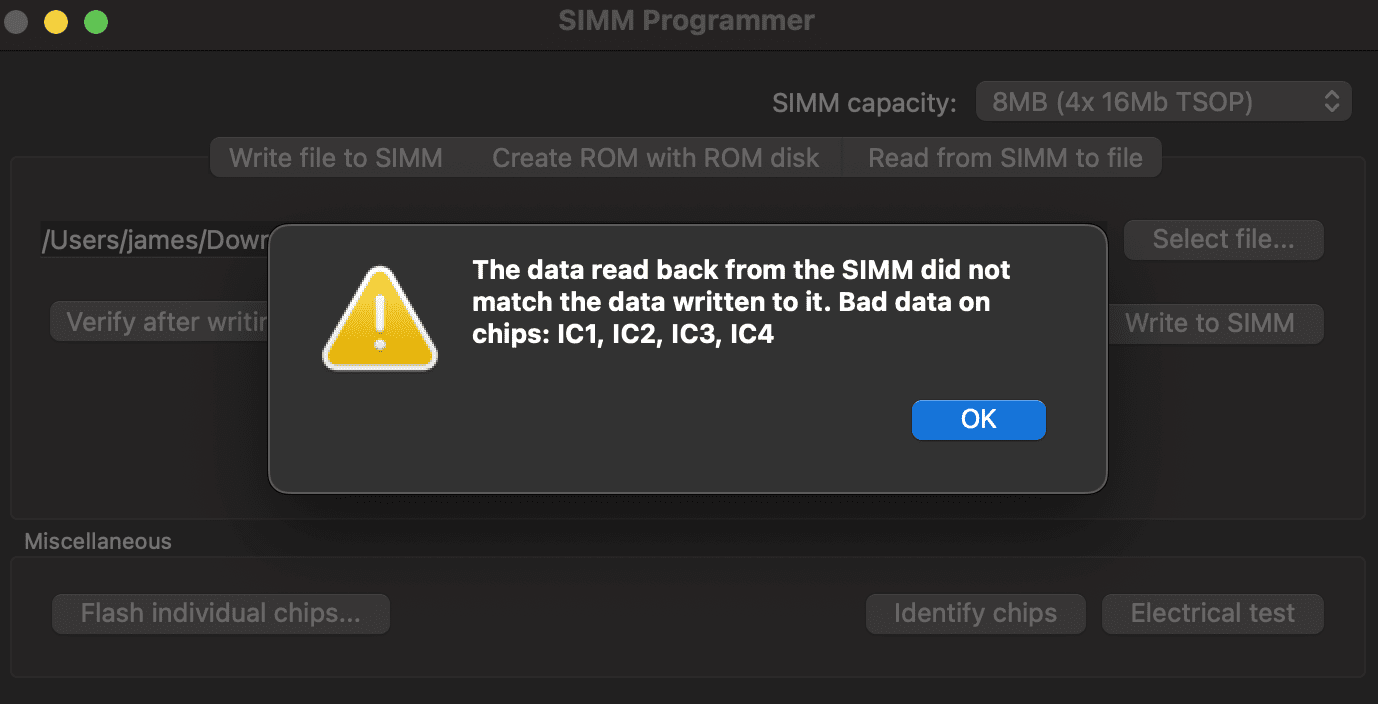Click the yellow warning triangle icon
1378x704 pixels.
[380, 319]
